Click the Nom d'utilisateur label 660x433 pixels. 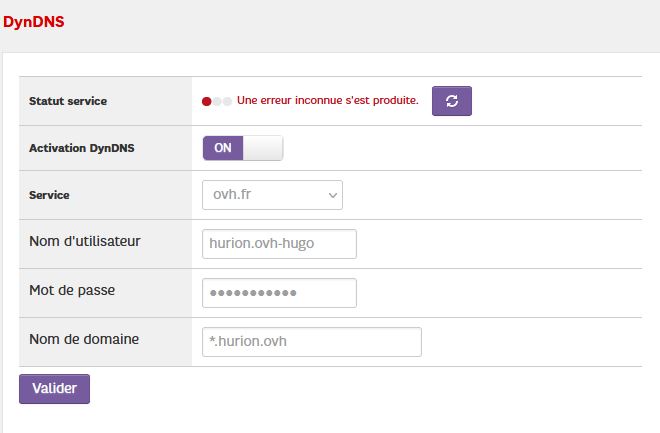84,241
